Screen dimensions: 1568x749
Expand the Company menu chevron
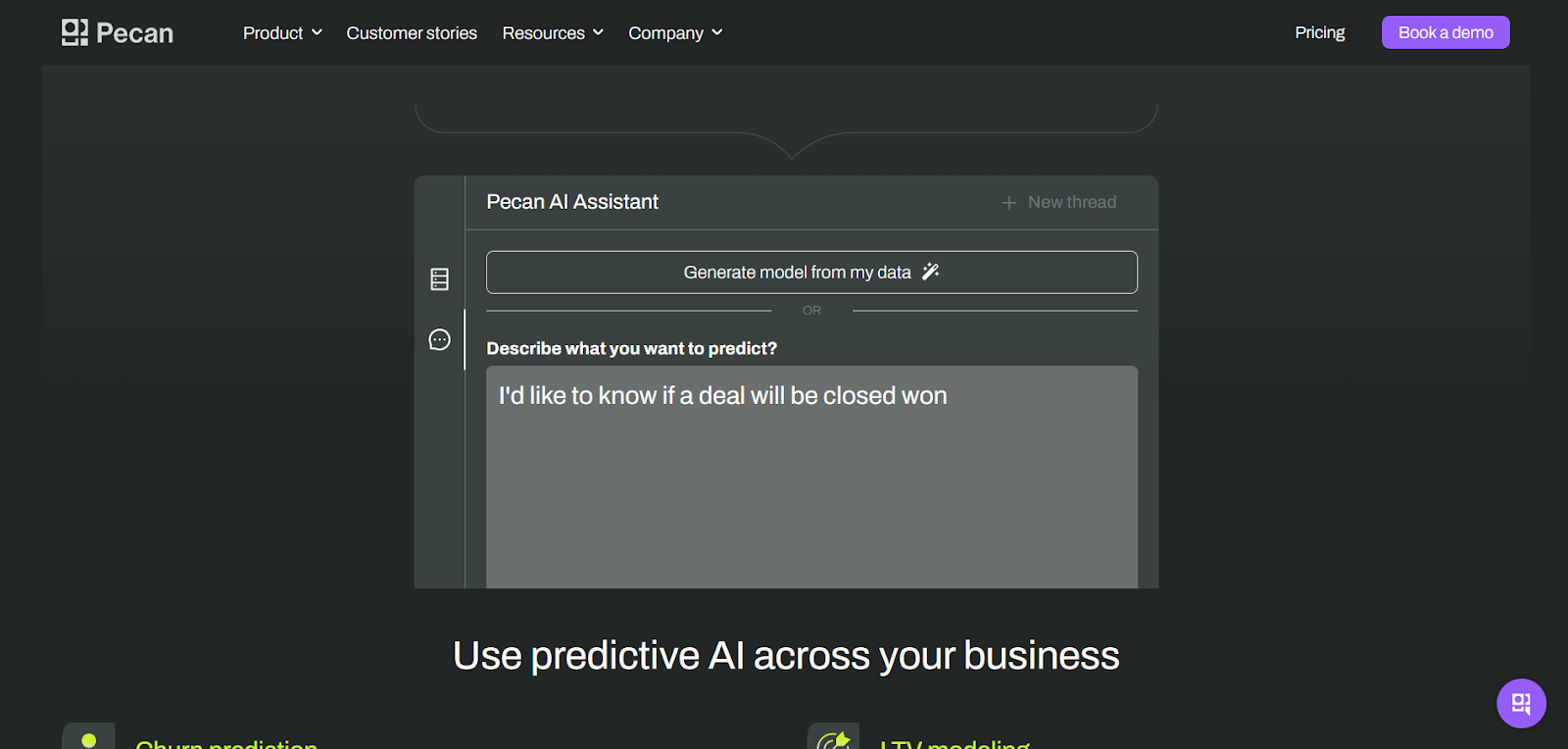pyautogui.click(x=717, y=32)
